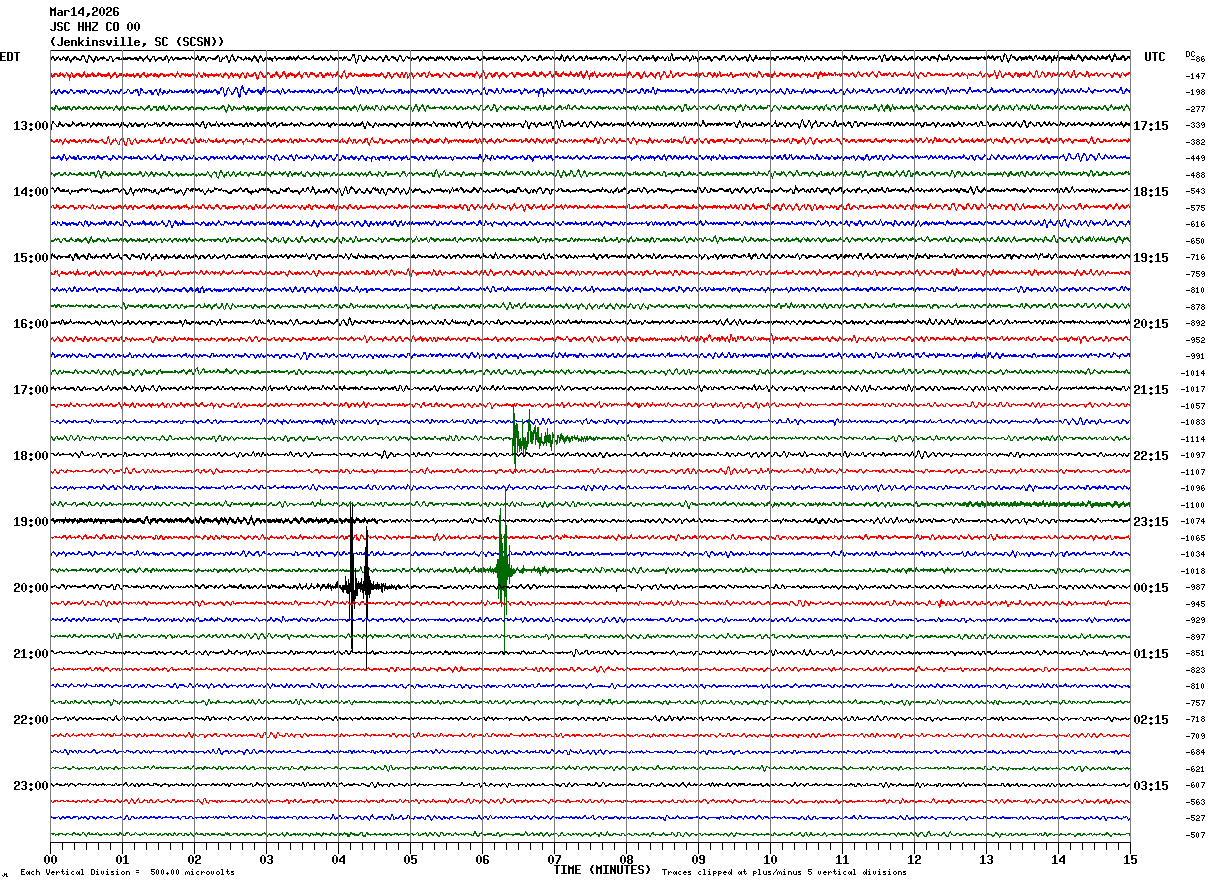
Task: Select the 17:00 EDT time label
Action: 31,390
